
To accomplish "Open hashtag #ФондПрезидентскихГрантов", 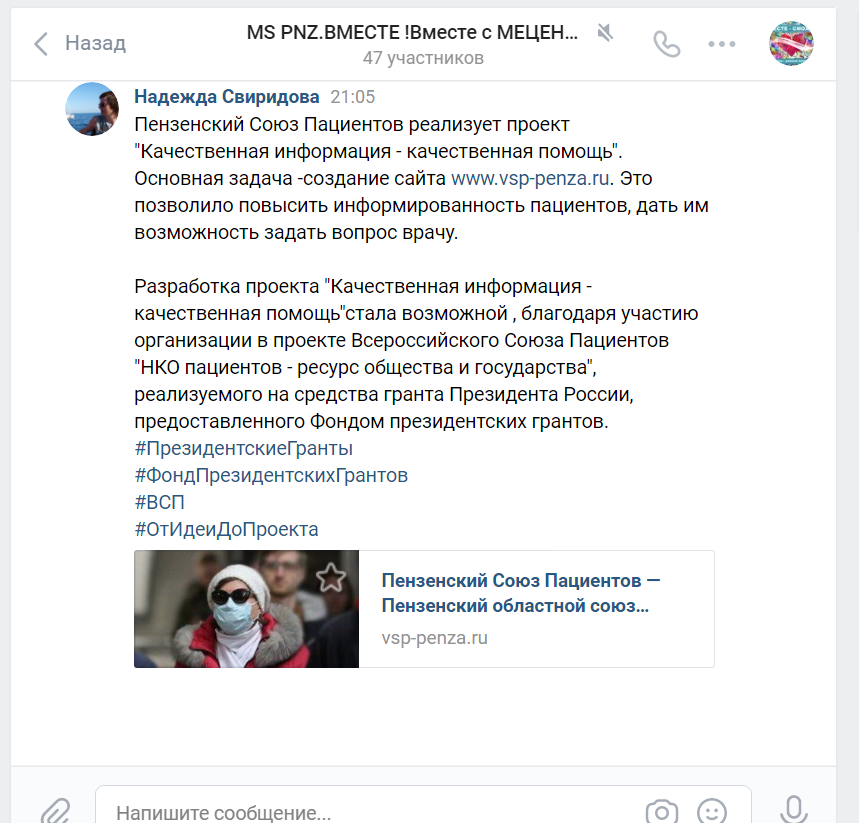I will coord(271,475).
